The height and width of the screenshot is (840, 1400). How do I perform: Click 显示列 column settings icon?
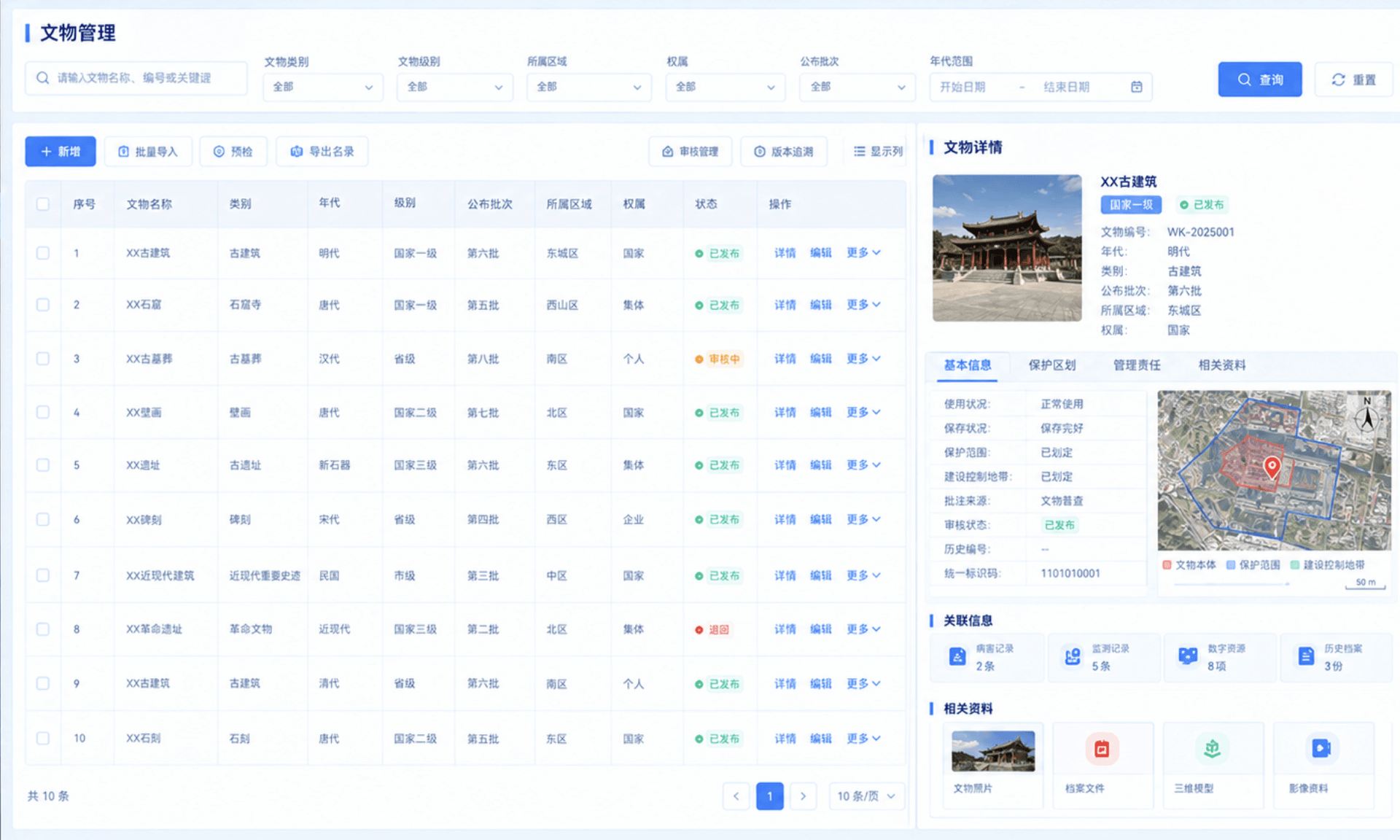click(x=860, y=152)
